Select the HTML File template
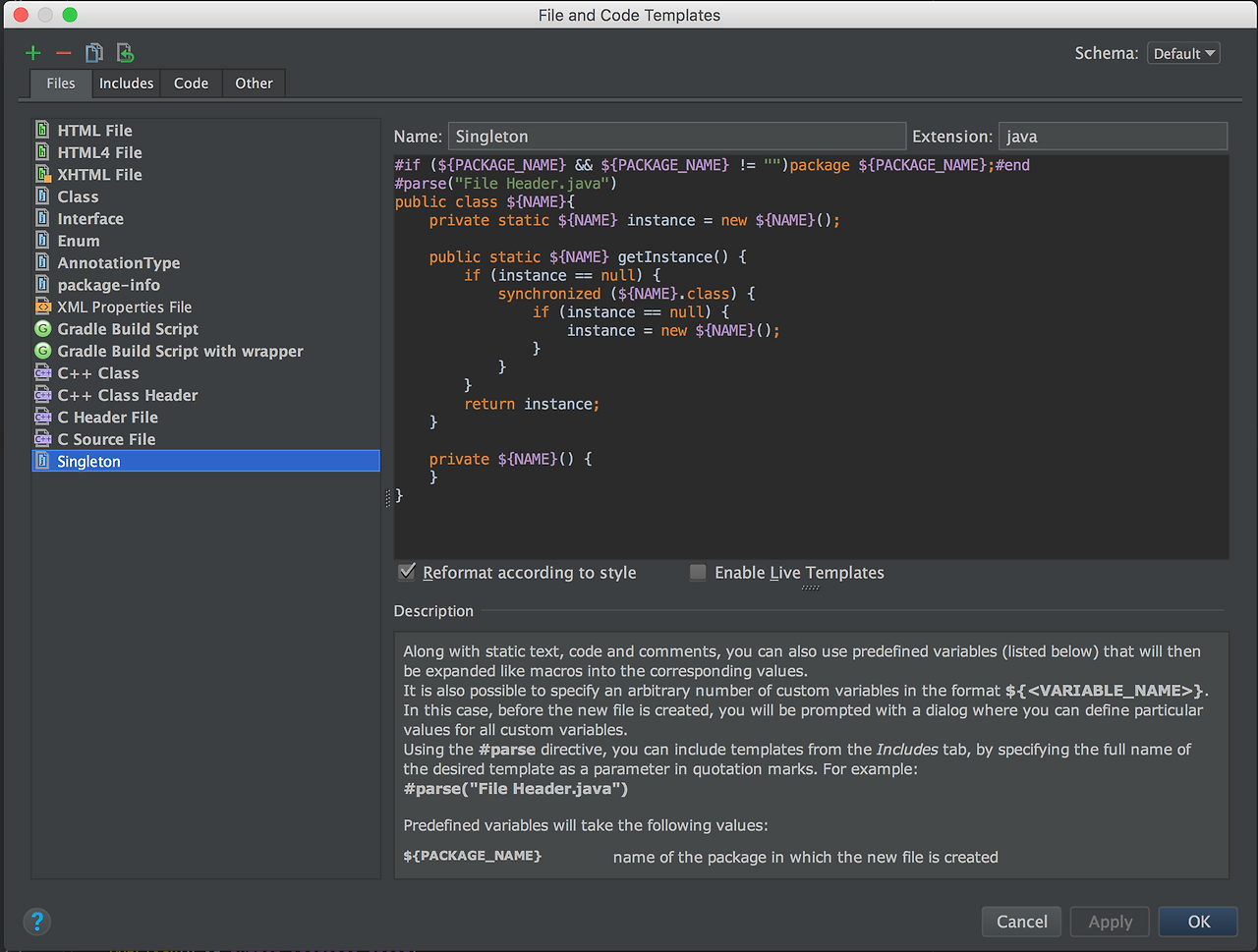 point(94,131)
